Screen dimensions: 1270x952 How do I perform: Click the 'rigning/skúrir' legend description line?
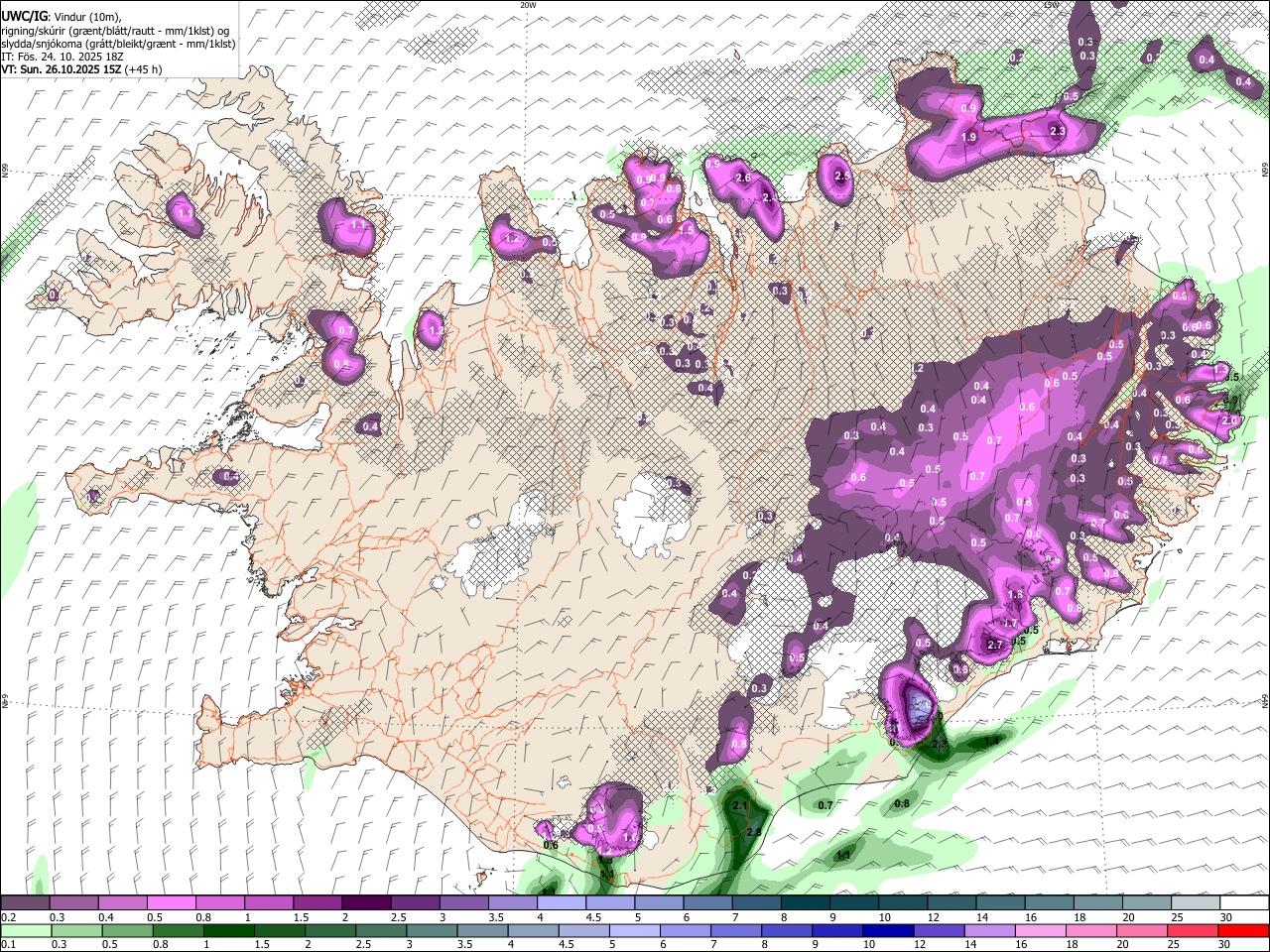[x=116, y=30]
